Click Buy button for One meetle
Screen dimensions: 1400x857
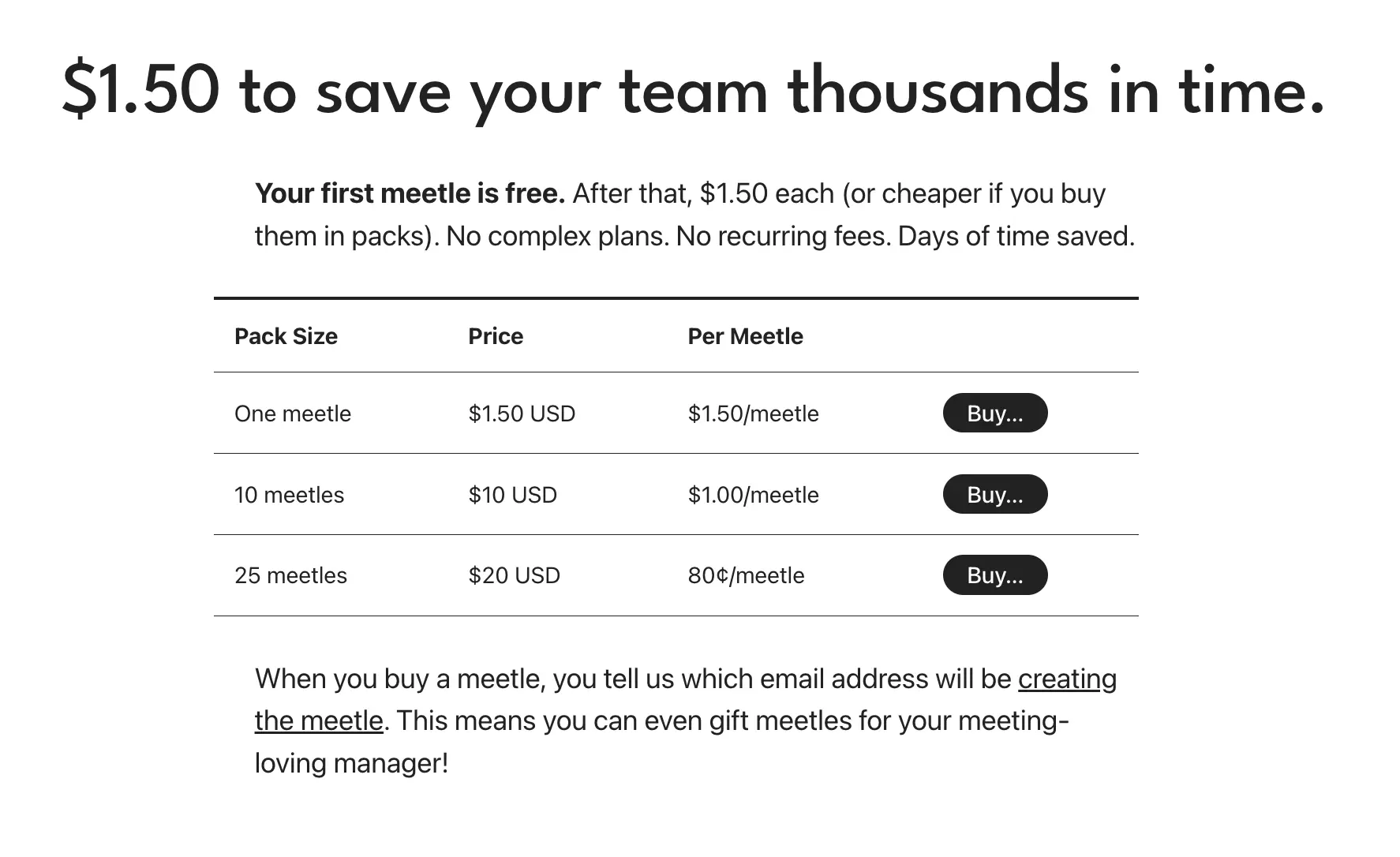[x=995, y=413]
